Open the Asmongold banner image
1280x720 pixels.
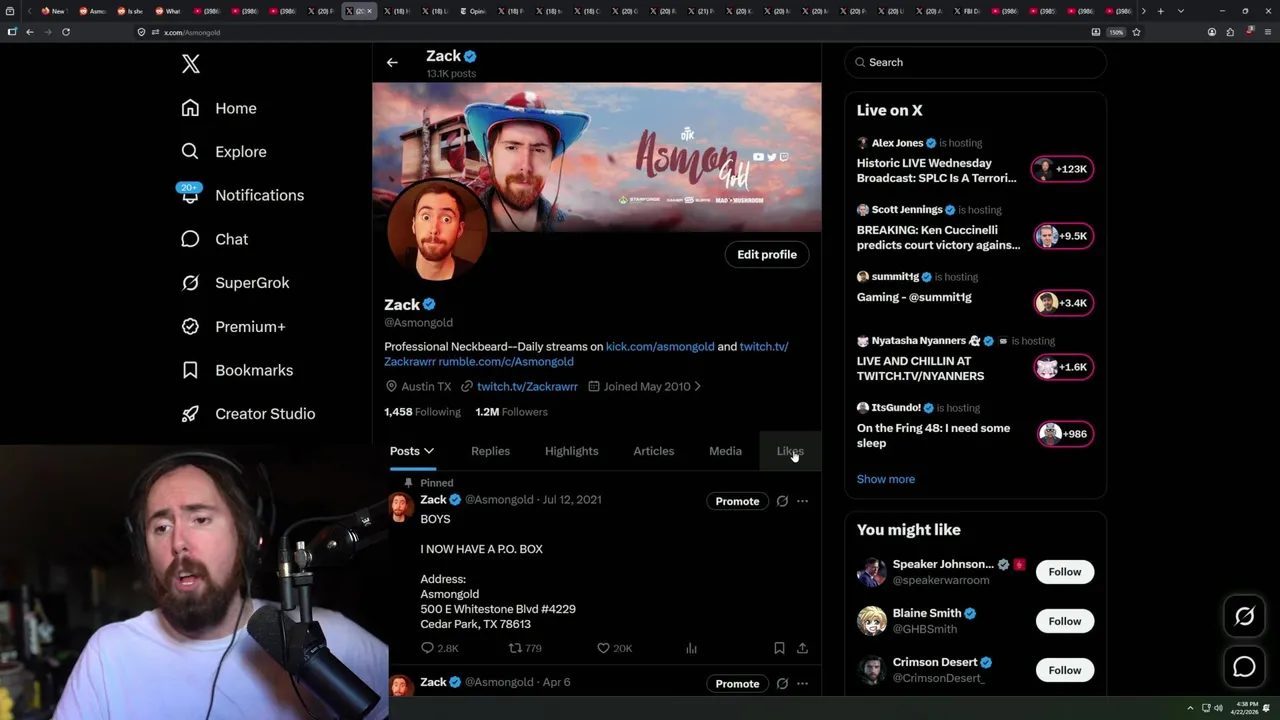(597, 157)
